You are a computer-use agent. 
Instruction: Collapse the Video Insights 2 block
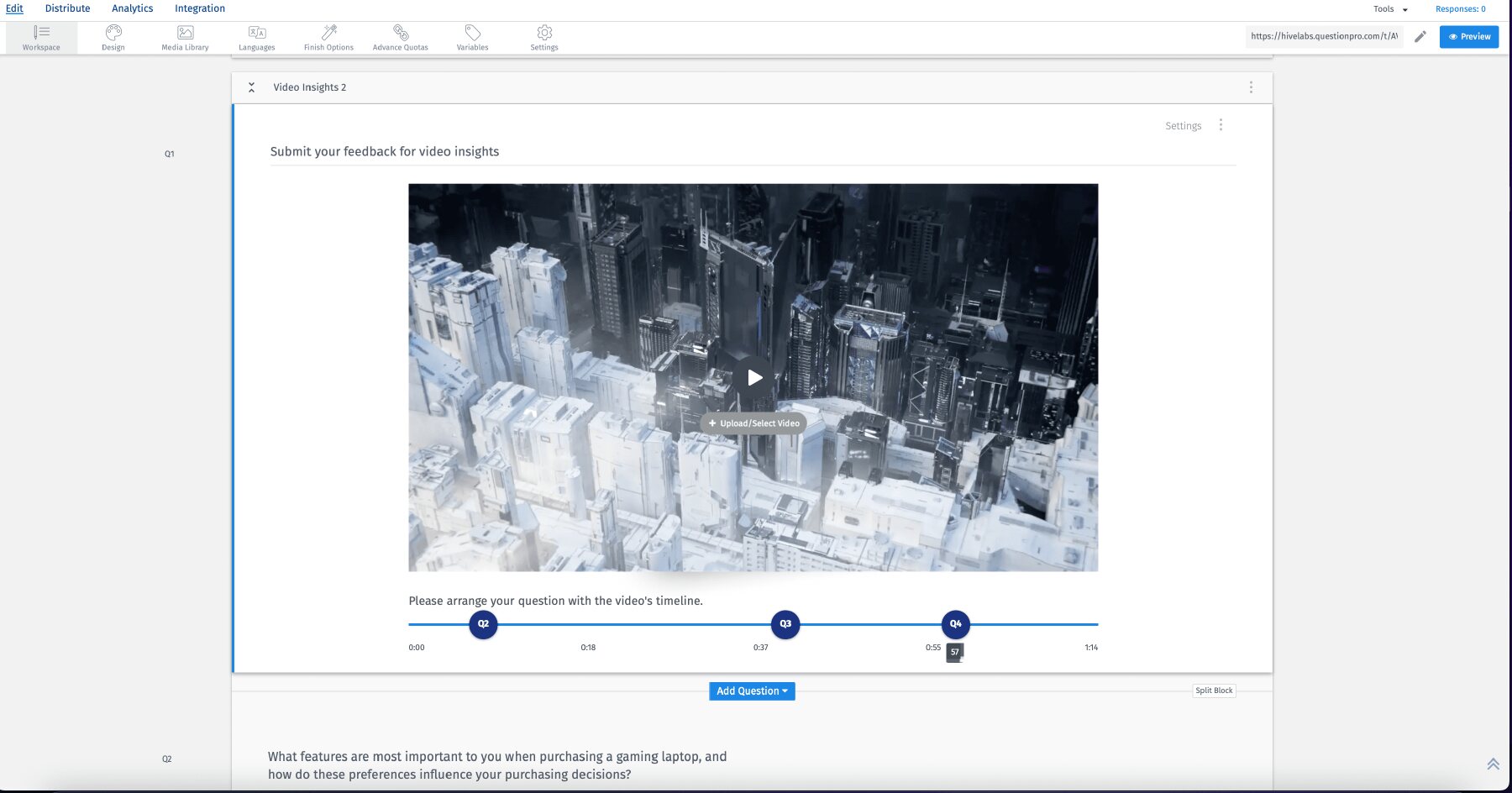click(x=251, y=87)
